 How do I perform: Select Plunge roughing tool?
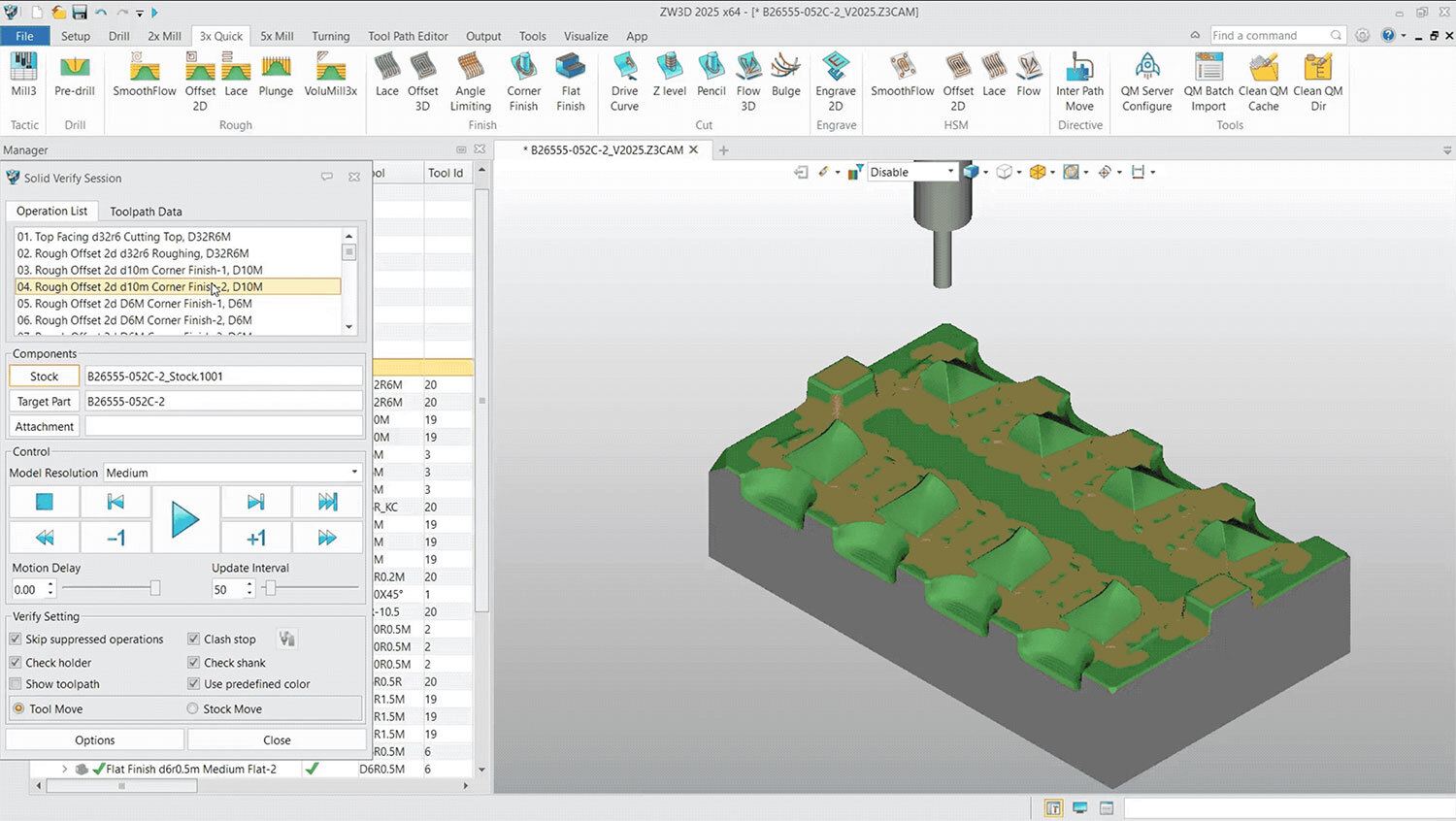(276, 76)
